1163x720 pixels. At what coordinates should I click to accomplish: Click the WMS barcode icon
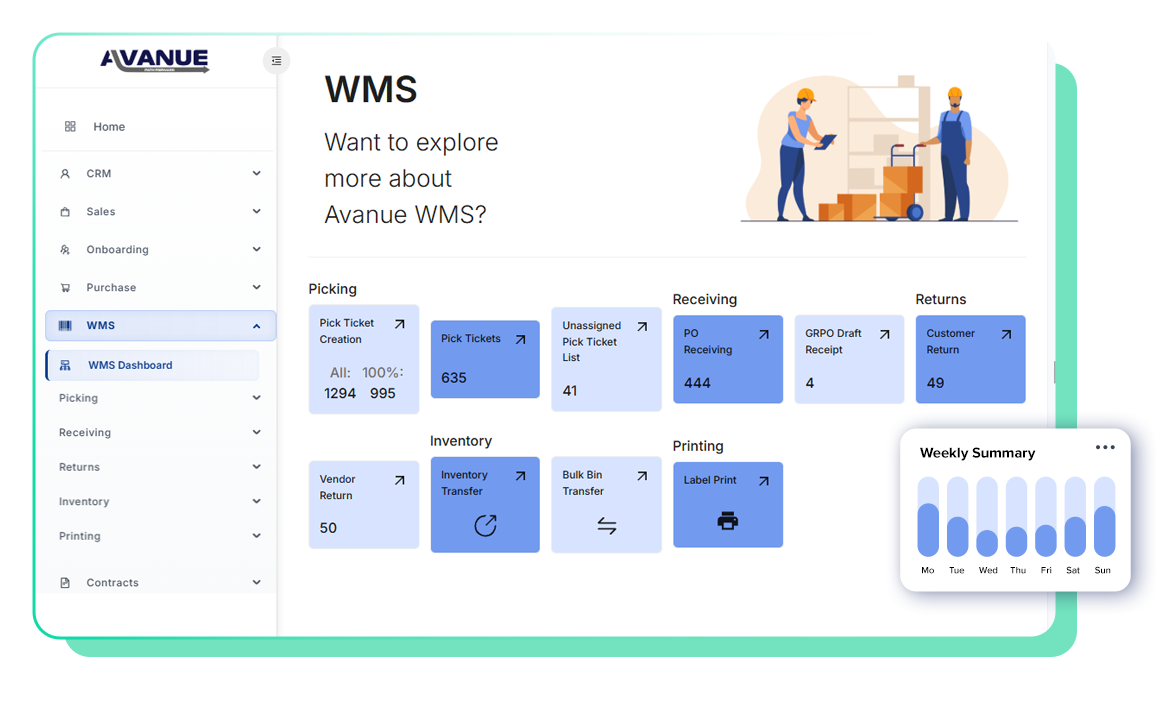click(65, 326)
